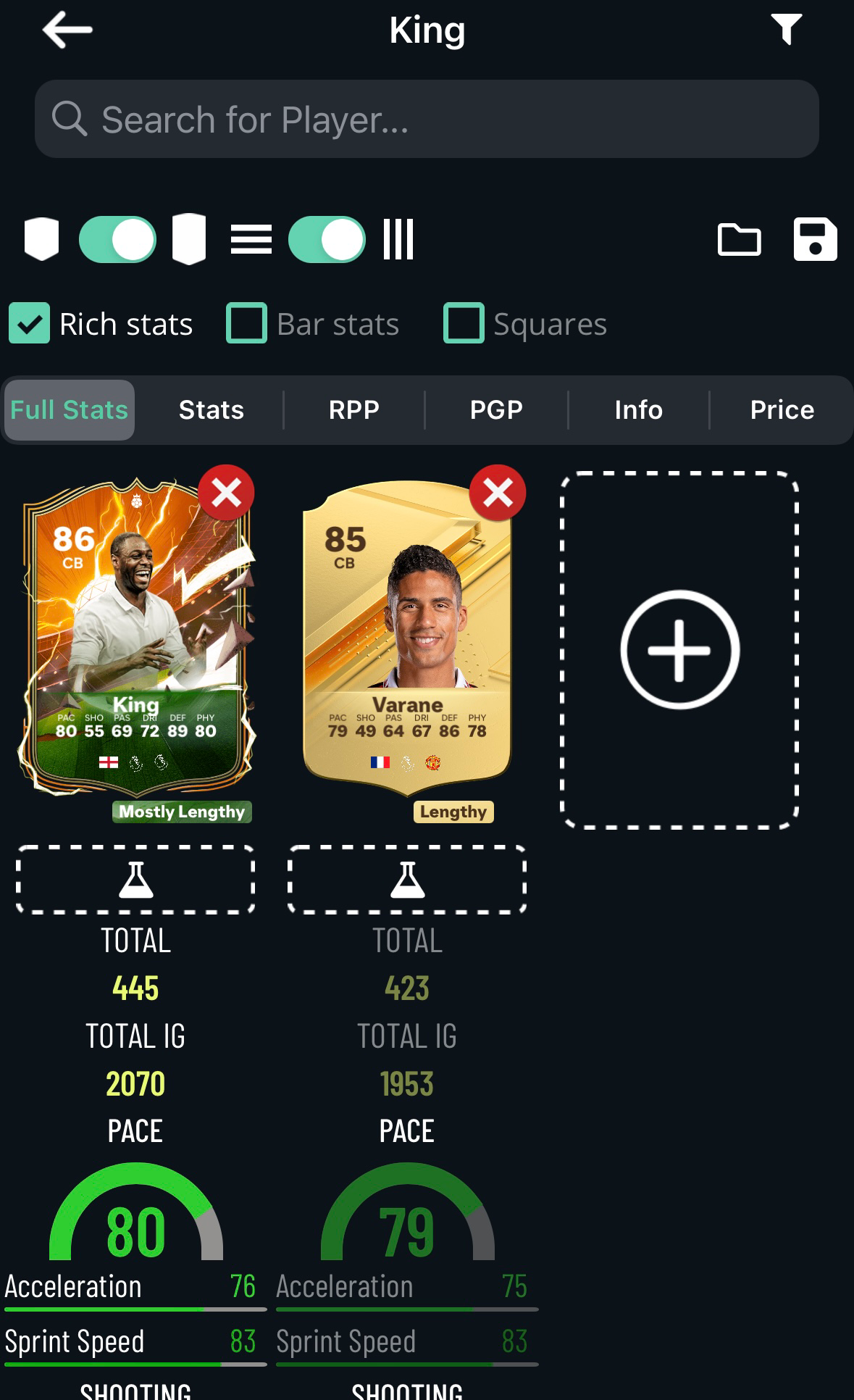Toggle the card size switch
The height and width of the screenshot is (1400, 854).
(x=117, y=239)
